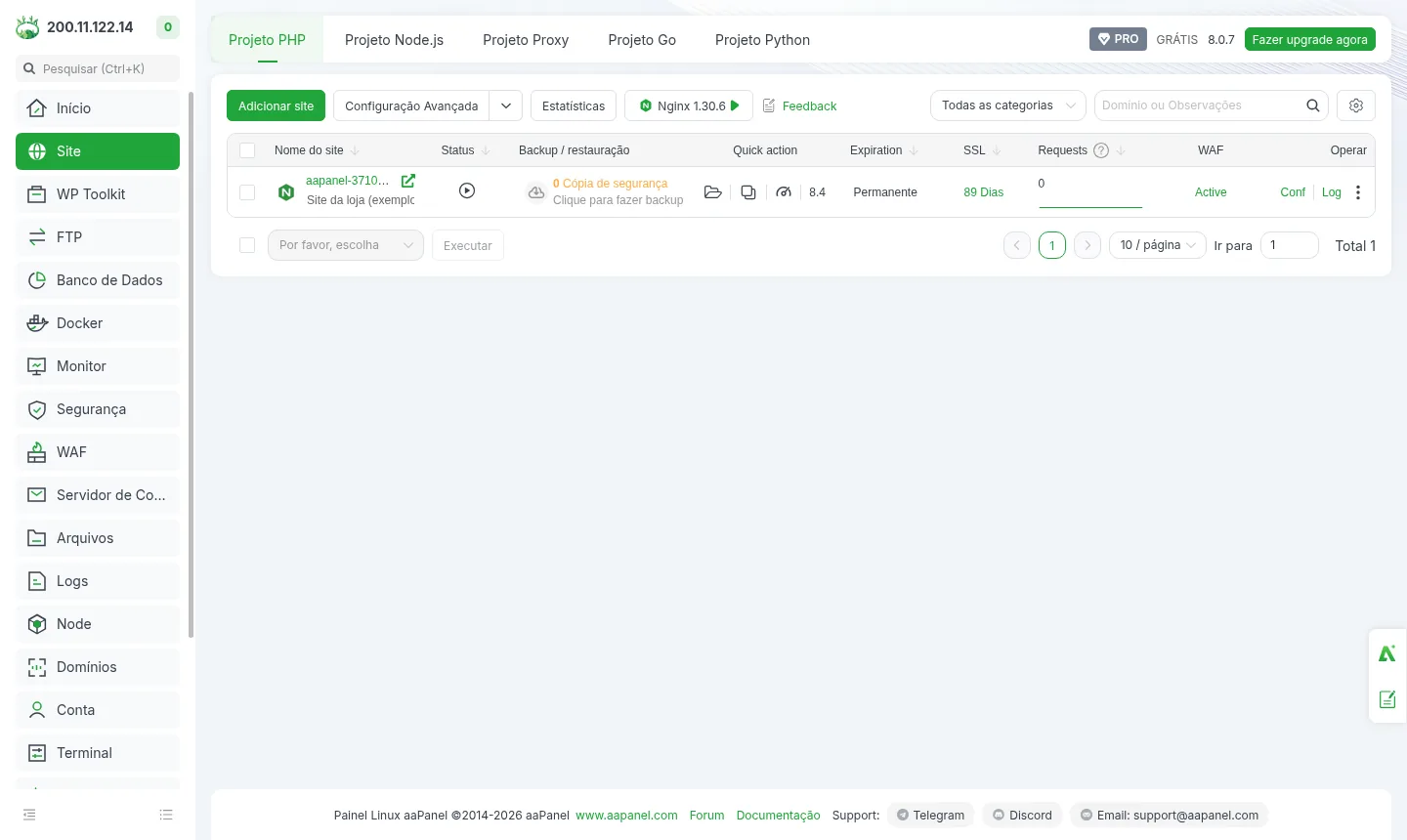Click the Requests help question-mark icon
The image size is (1407, 840).
tap(1101, 150)
